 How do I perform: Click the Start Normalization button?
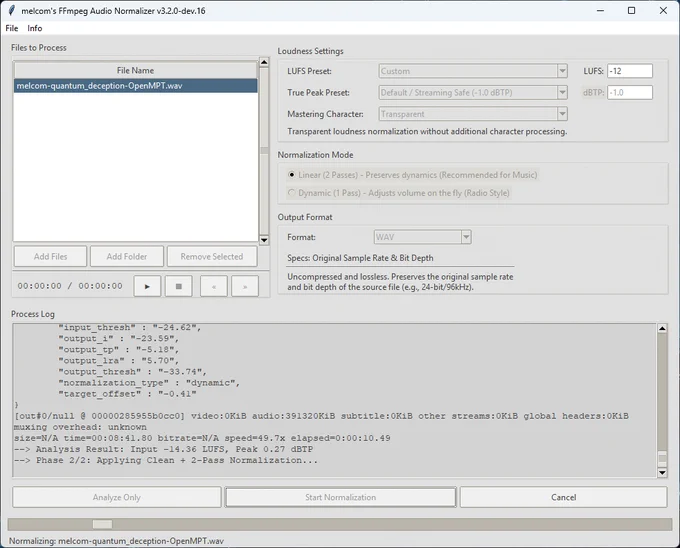[x=340, y=497]
